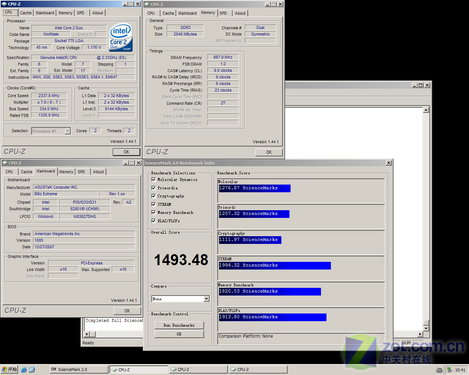This screenshot has width=469, height=375.
Task: Click the Molecular 1276.87 ScienceMarks score bar
Action: click(254, 188)
